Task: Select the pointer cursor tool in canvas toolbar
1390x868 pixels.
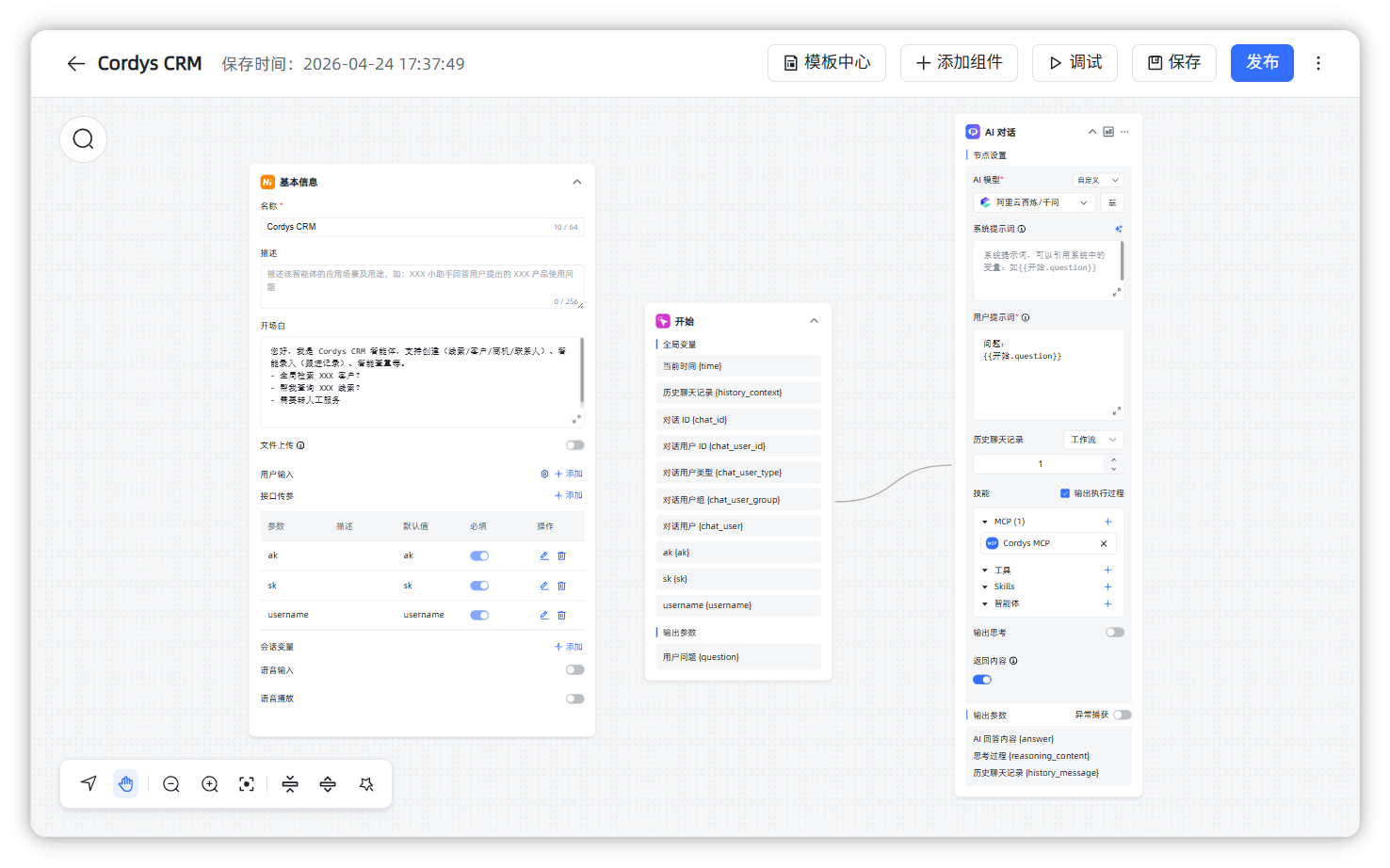Action: [x=89, y=783]
